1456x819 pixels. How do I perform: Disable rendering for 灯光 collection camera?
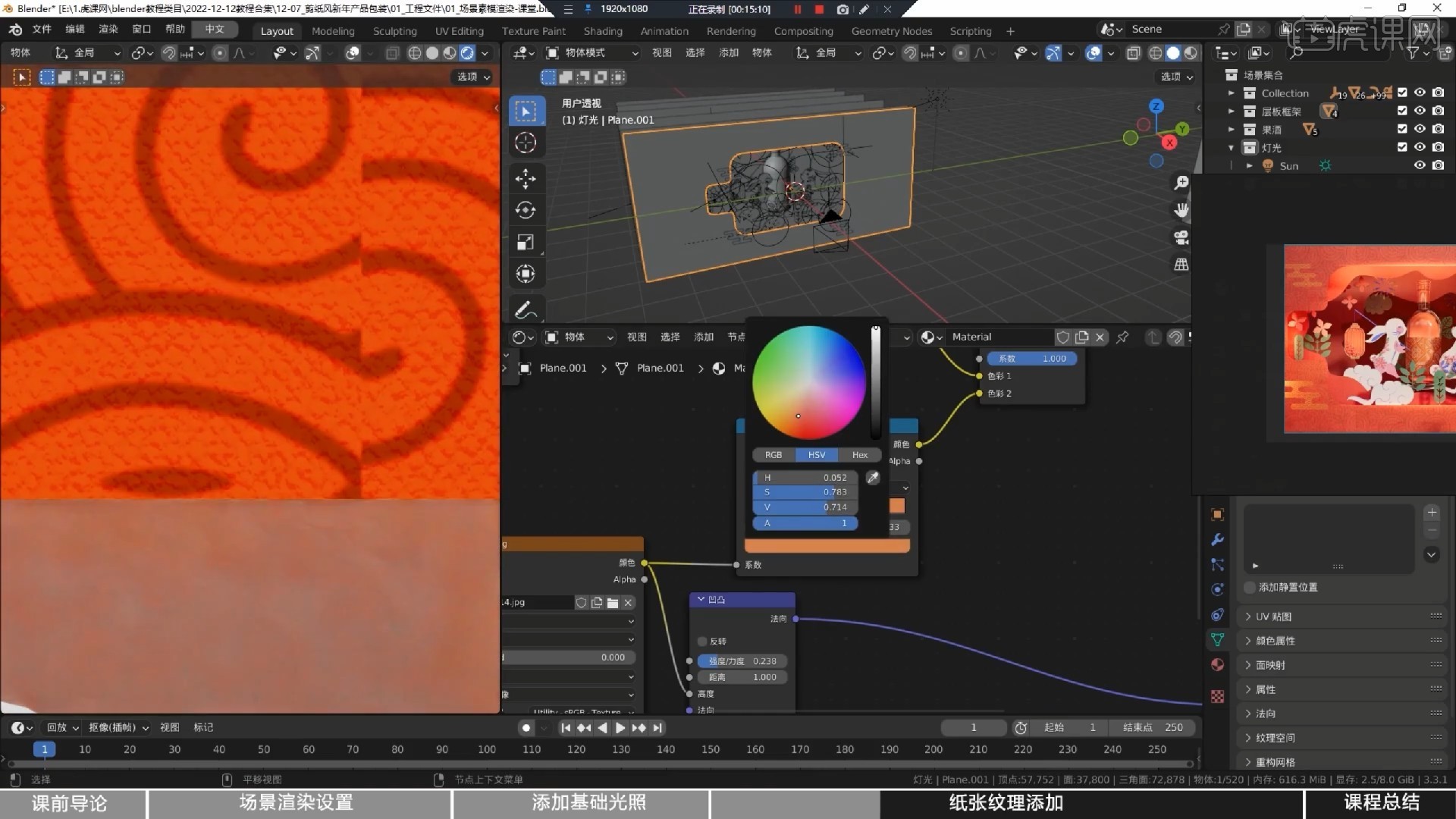1438,148
